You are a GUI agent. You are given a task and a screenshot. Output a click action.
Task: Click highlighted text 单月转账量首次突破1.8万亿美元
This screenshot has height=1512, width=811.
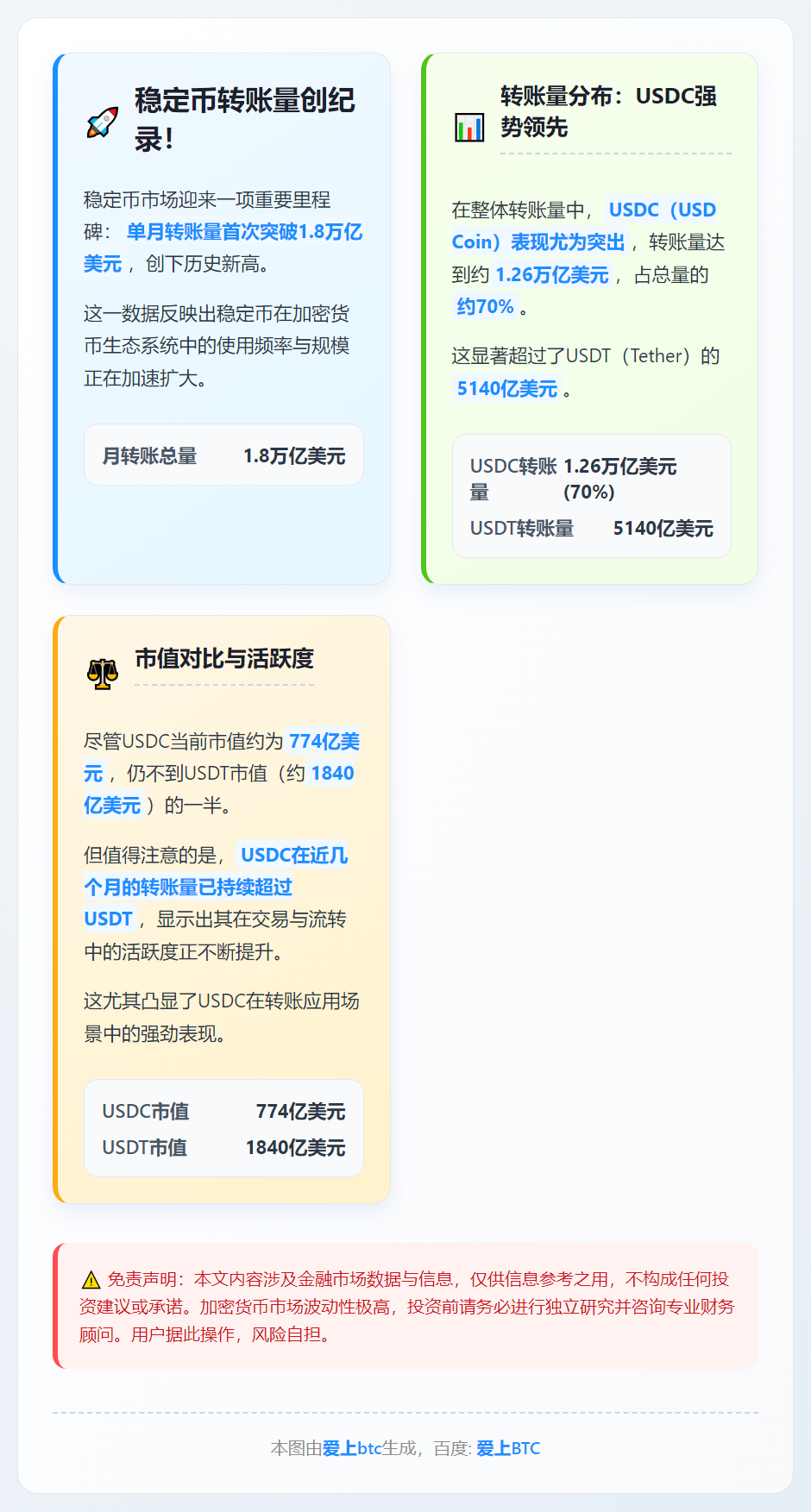pos(223,248)
